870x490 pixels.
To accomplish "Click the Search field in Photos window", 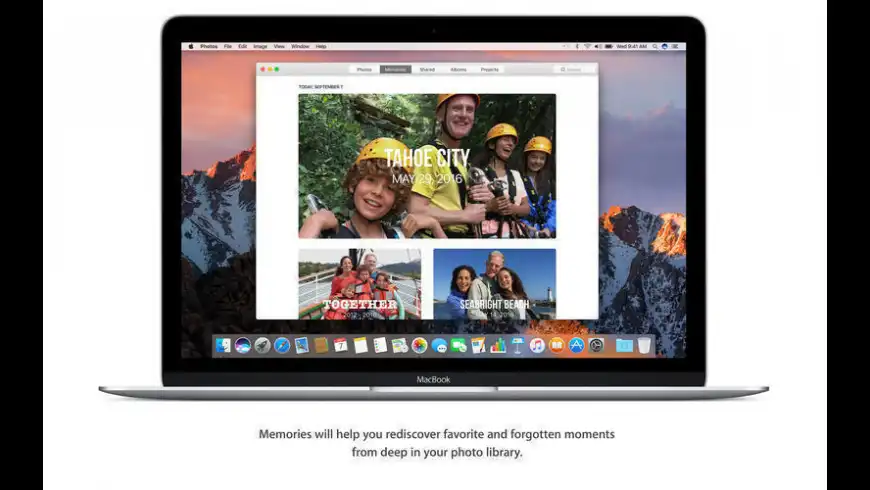I will pyautogui.click(x=575, y=69).
